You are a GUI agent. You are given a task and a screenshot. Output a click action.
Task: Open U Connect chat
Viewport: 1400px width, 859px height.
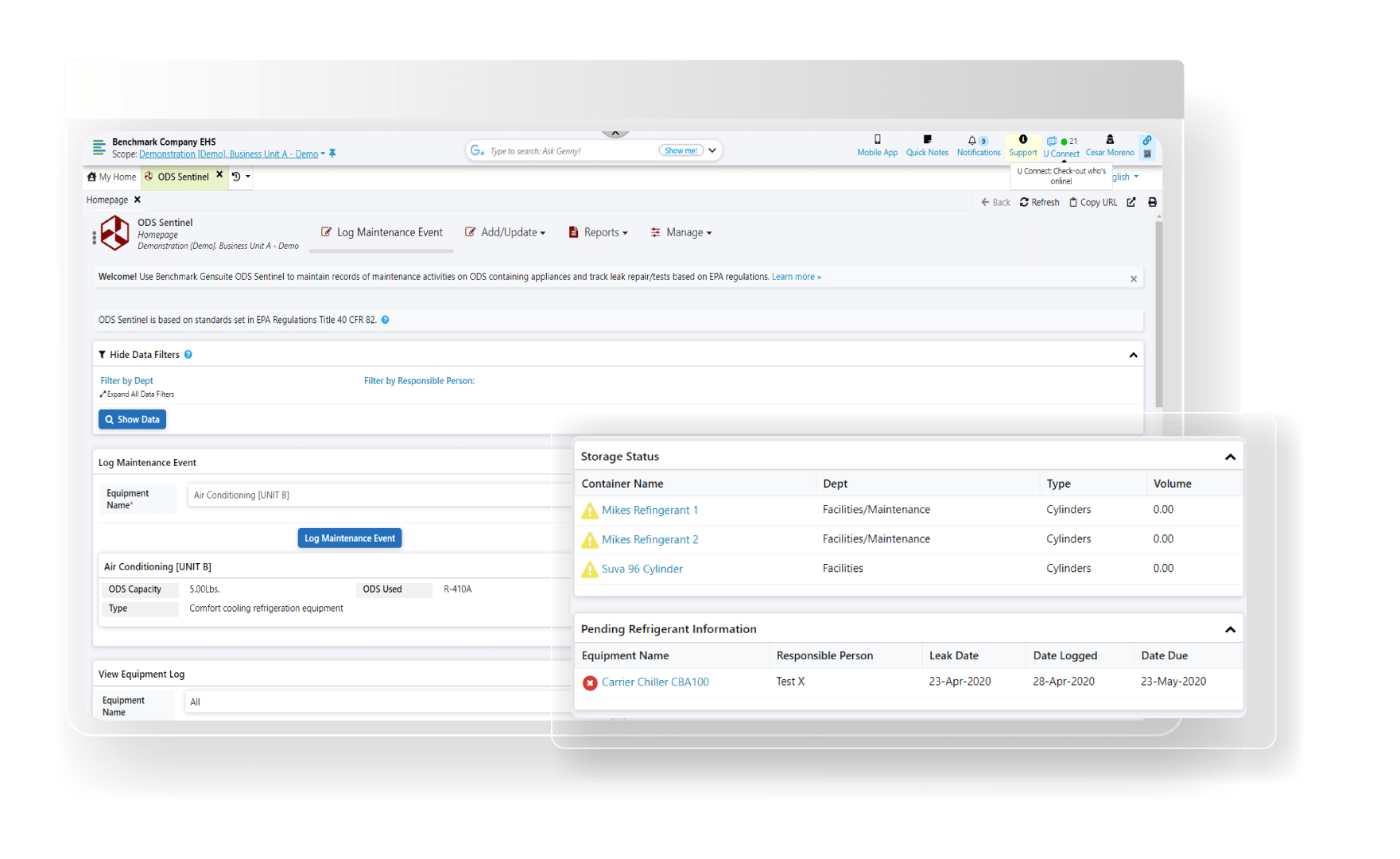click(x=1061, y=146)
